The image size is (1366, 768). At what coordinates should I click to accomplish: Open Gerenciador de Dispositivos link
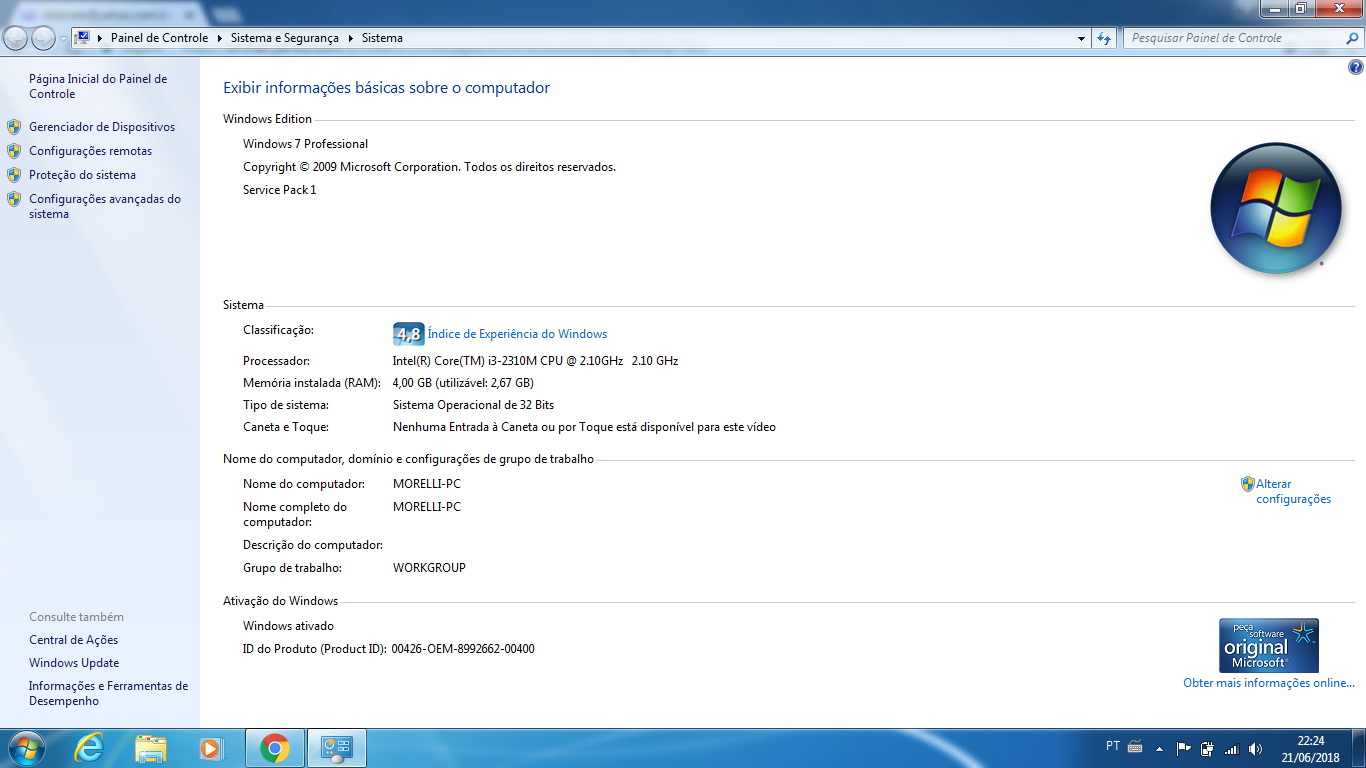102,127
